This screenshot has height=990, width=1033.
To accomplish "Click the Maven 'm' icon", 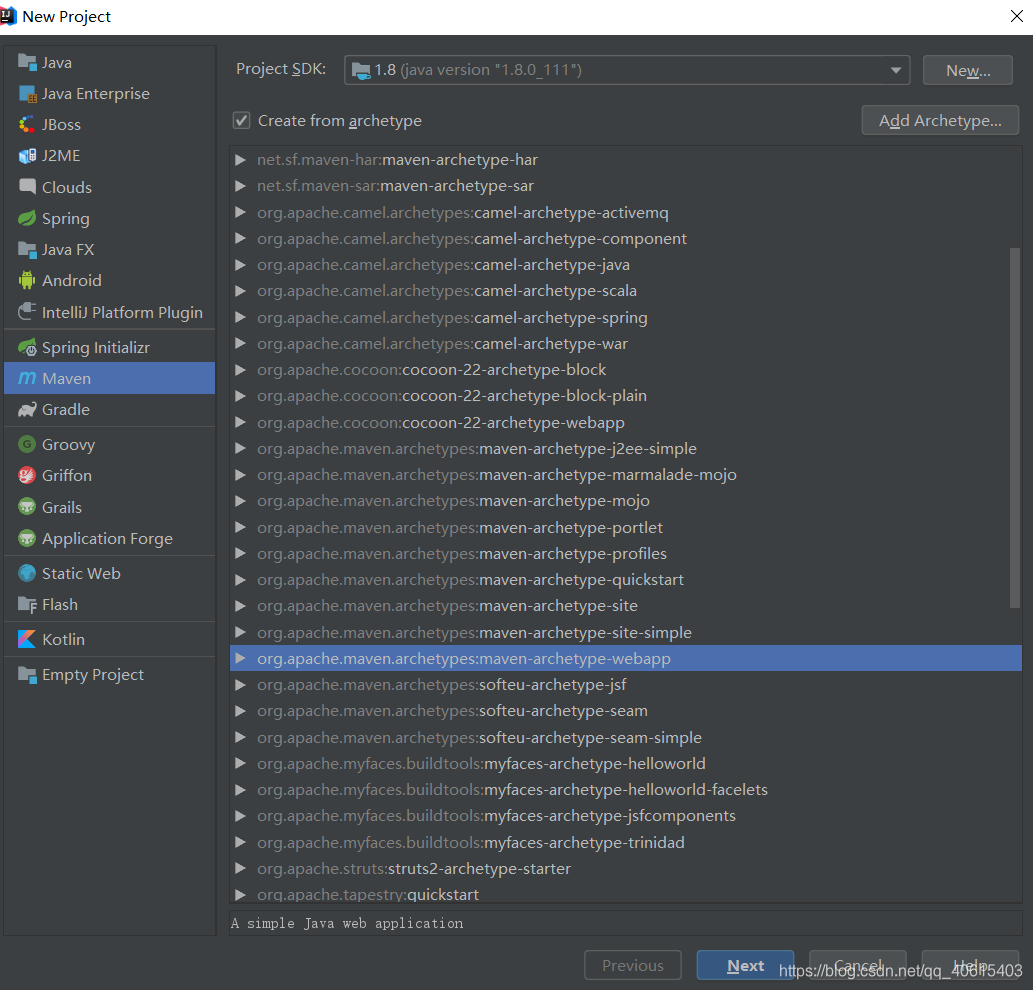I will [x=27, y=378].
